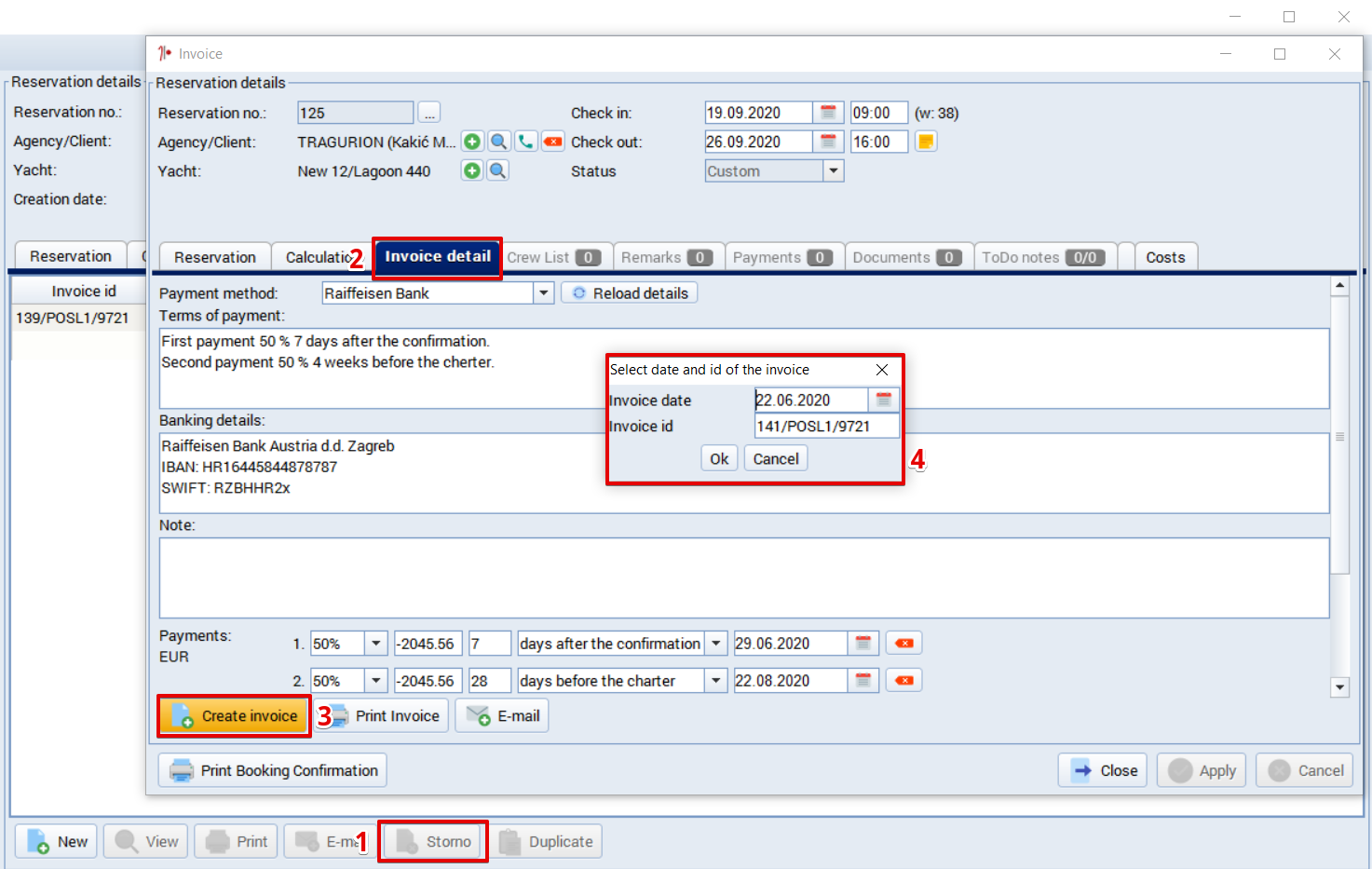Image resolution: width=1372 pixels, height=869 pixels.
Task: Click the Check in time field 09:00
Action: point(879,113)
